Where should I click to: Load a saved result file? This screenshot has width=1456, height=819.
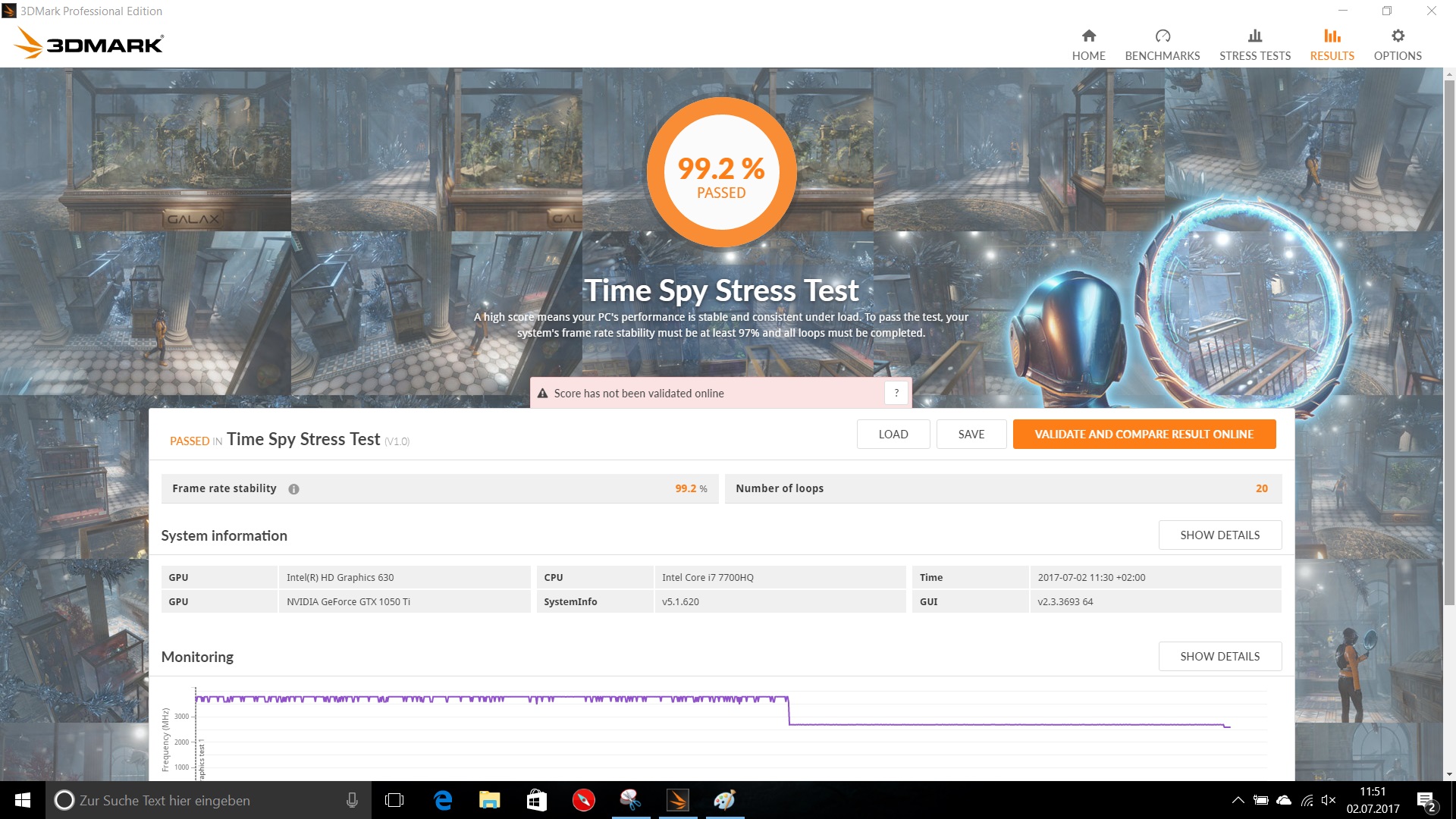coord(893,435)
